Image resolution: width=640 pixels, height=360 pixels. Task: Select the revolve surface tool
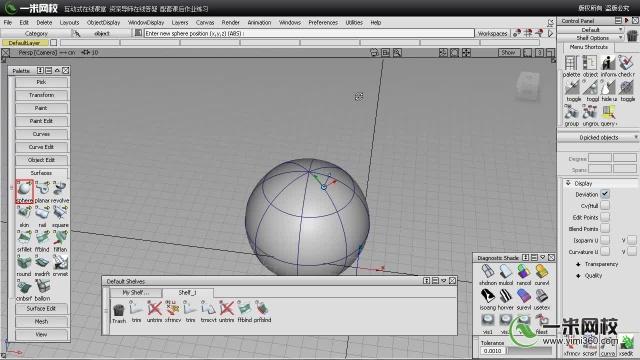[60, 191]
